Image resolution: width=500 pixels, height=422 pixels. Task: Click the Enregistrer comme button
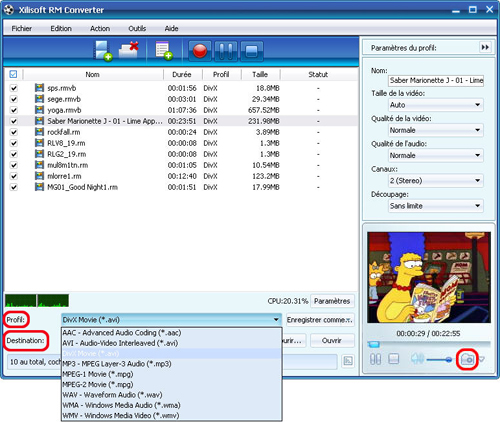[320, 320]
